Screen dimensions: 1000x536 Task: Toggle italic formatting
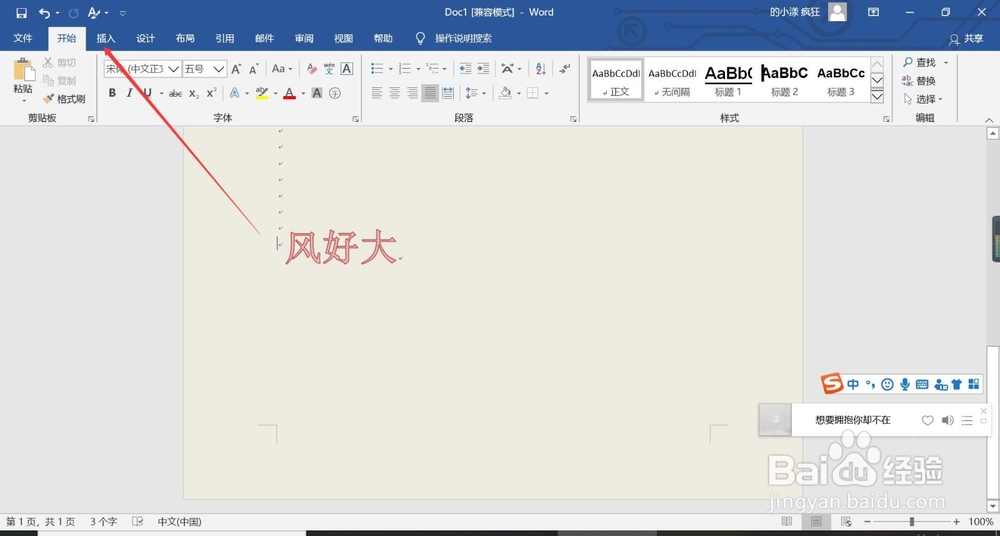tap(129, 93)
